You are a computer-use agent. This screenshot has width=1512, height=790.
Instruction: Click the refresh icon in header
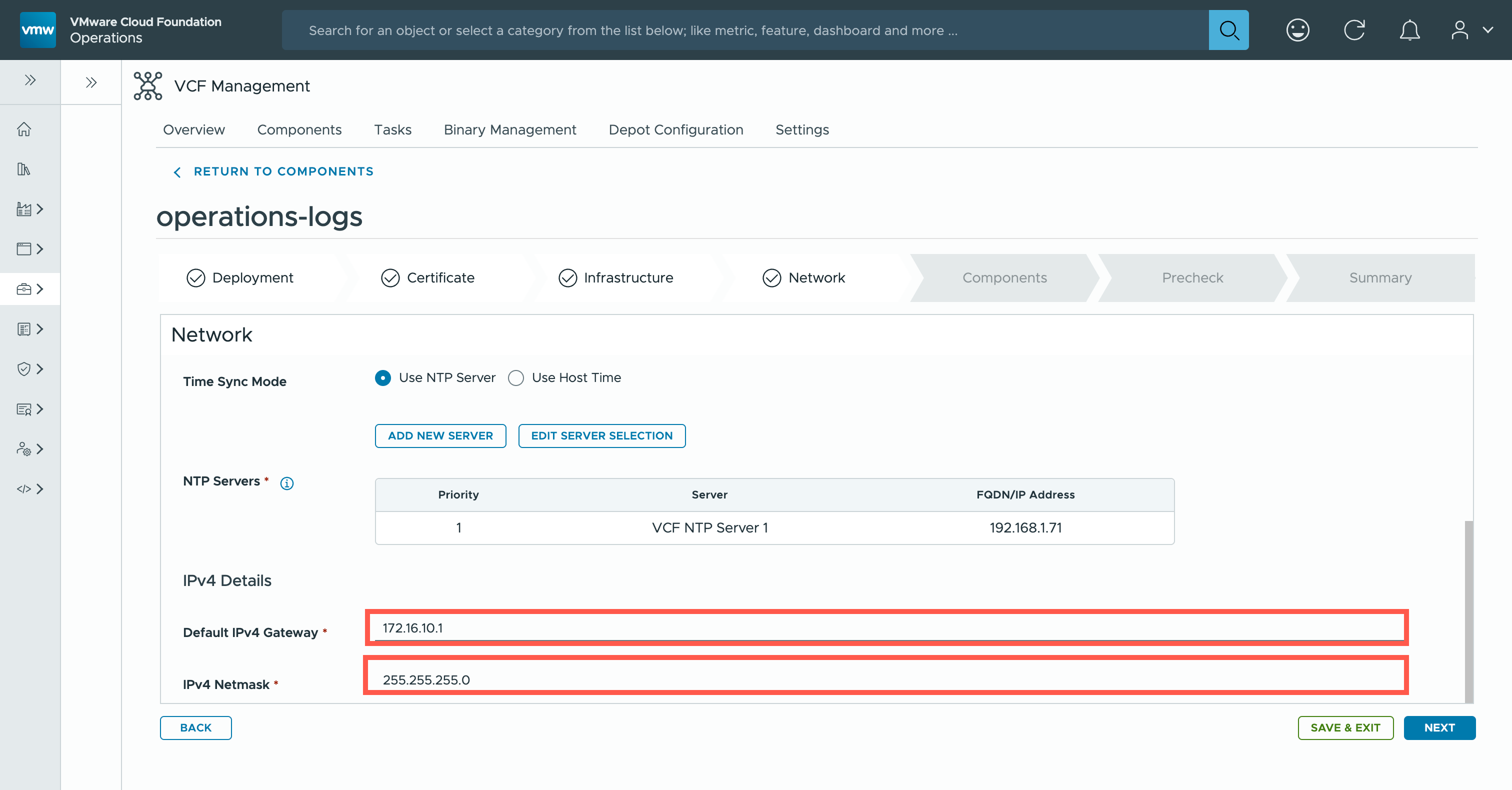1354,30
